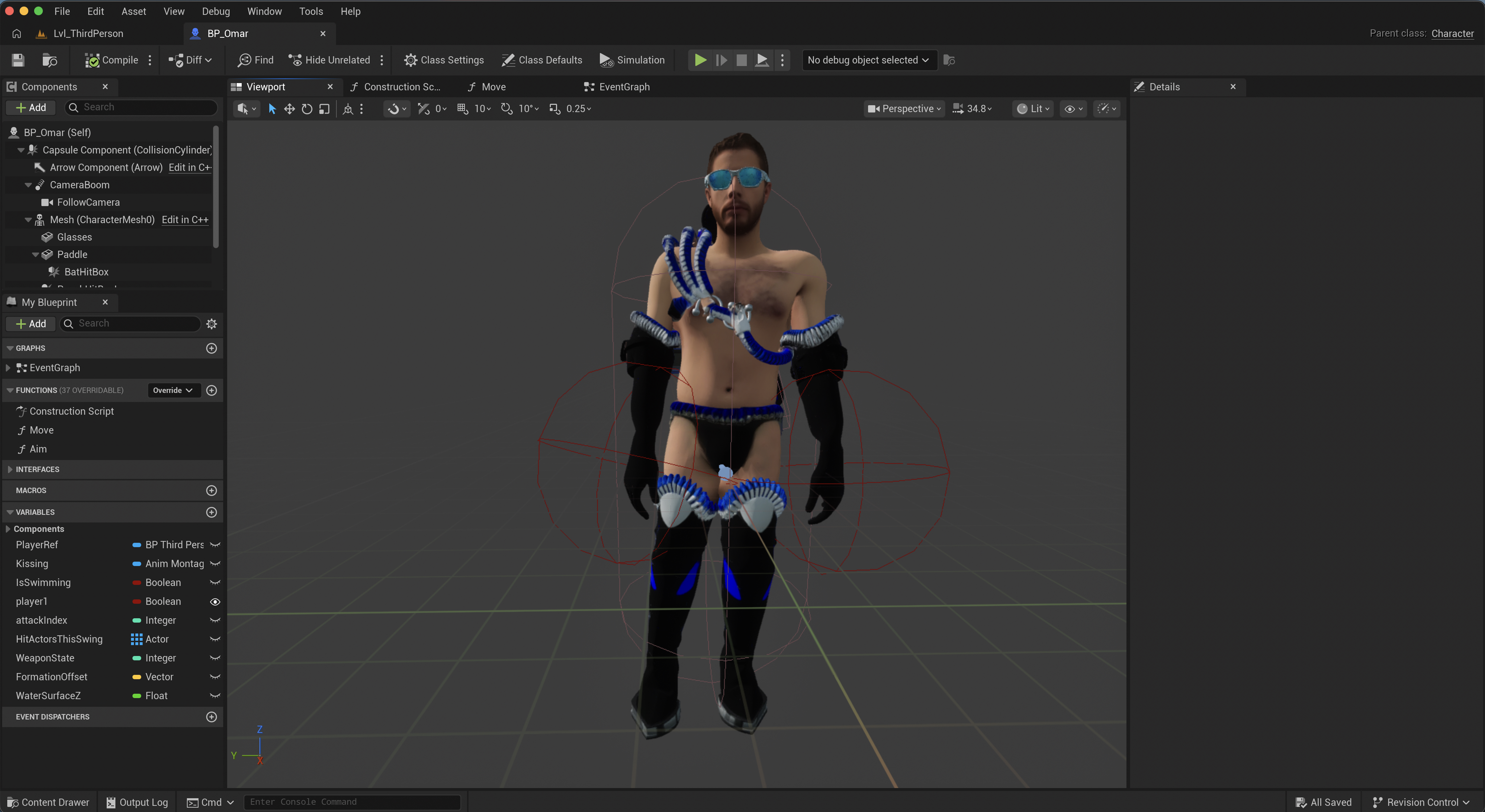Choose the Rotate tool

pos(307,109)
